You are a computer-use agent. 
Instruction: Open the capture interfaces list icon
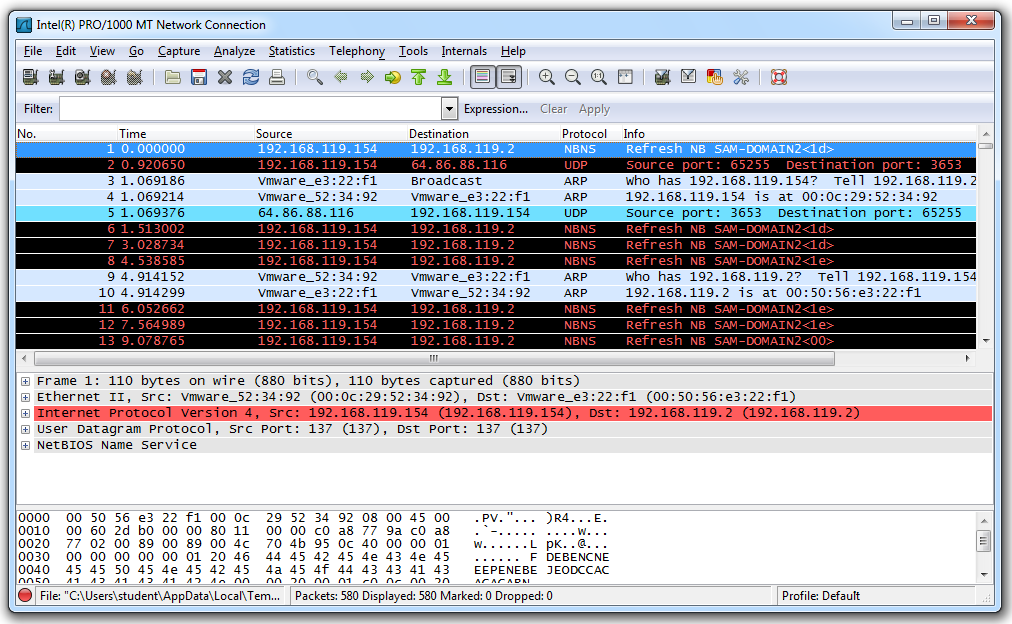pos(30,77)
